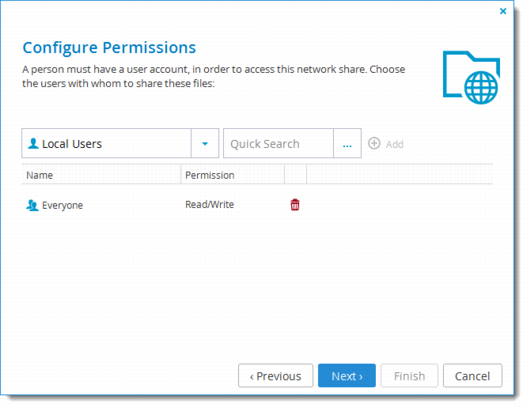Delete the Everyone permission with trash icon
526x407 pixels.
(x=295, y=204)
